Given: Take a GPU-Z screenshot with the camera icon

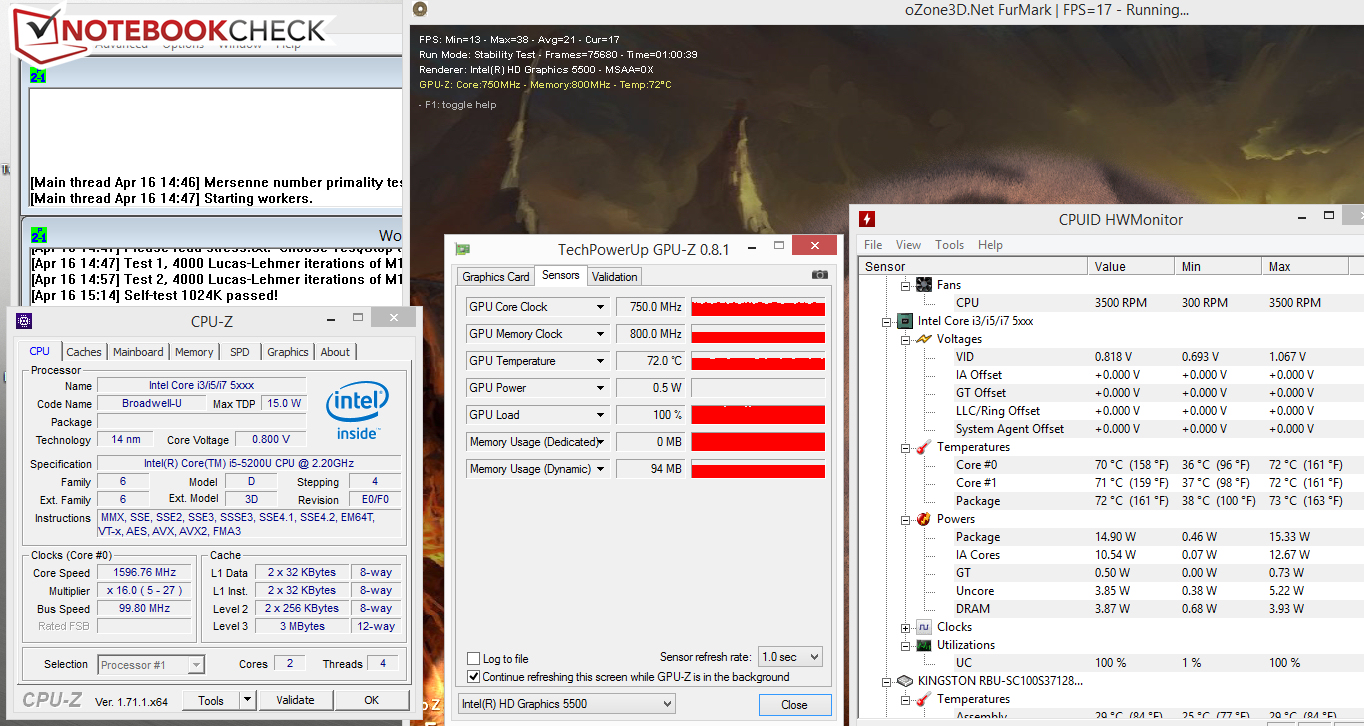Looking at the screenshot, I should click(x=820, y=275).
